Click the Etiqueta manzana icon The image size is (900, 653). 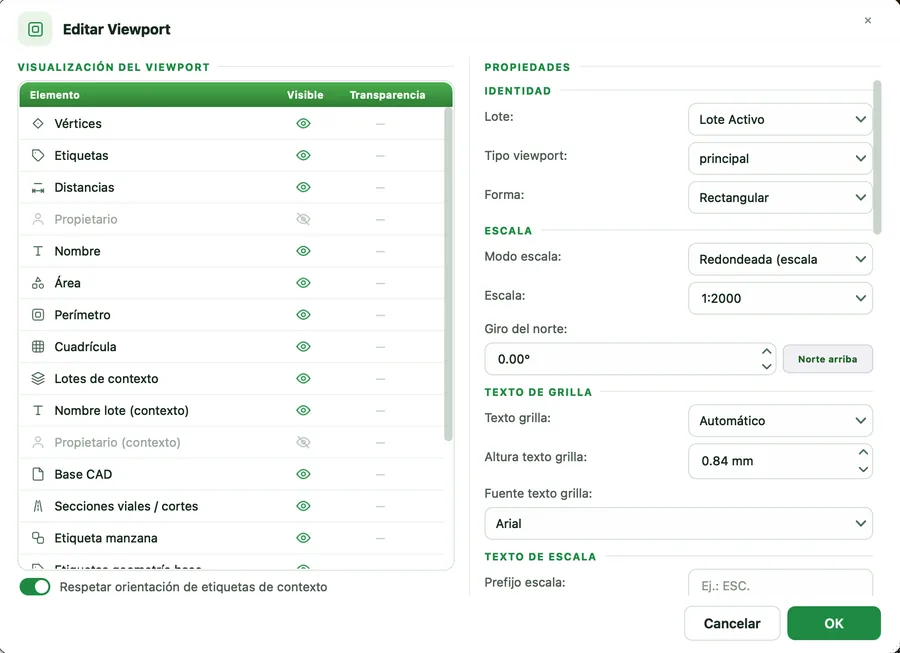(38, 538)
